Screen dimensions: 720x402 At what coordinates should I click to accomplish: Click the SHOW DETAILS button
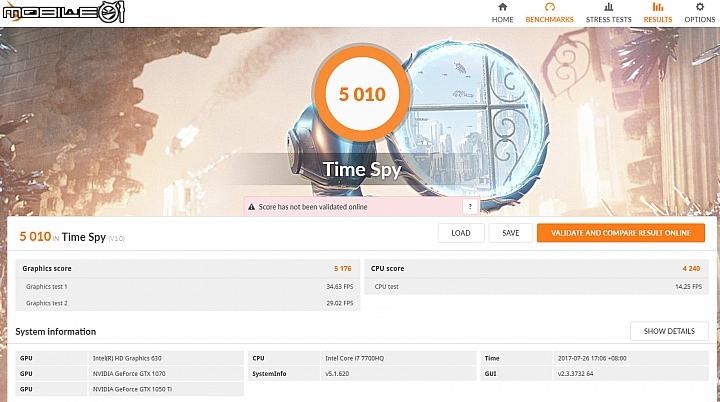[x=669, y=331]
